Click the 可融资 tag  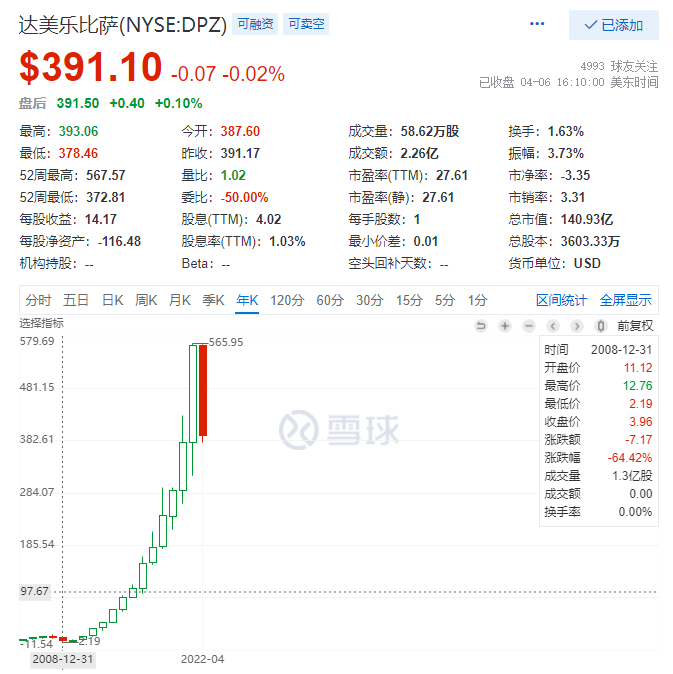[x=255, y=24]
